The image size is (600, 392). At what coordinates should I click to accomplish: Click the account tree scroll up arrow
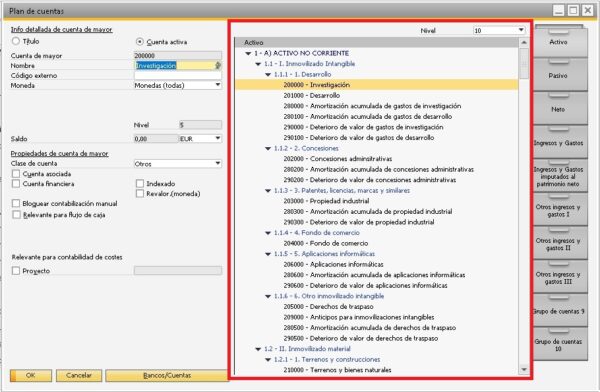pos(524,42)
